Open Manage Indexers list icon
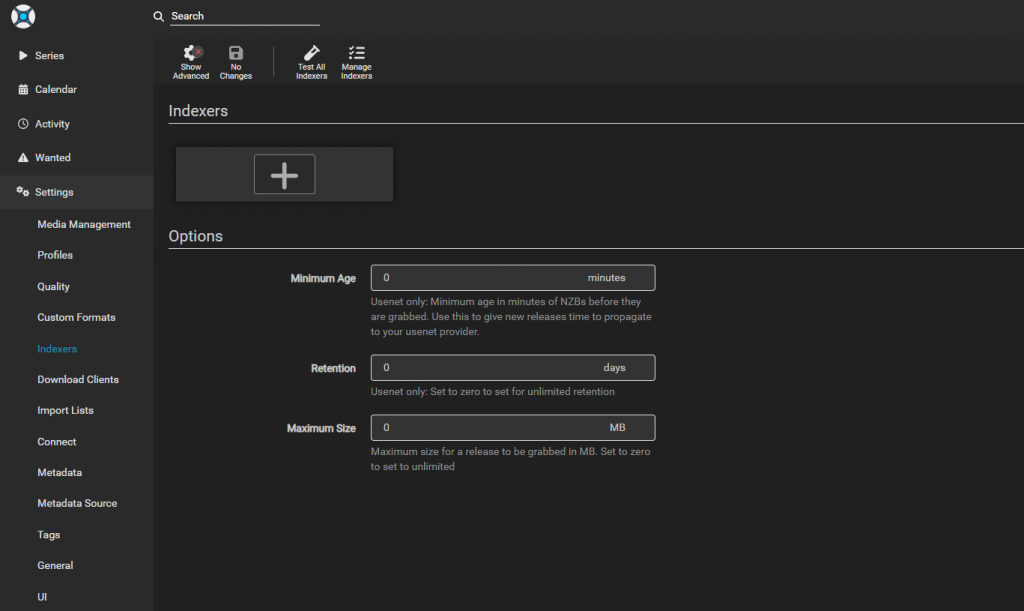Viewport: 1024px width, 611px height. point(357,53)
